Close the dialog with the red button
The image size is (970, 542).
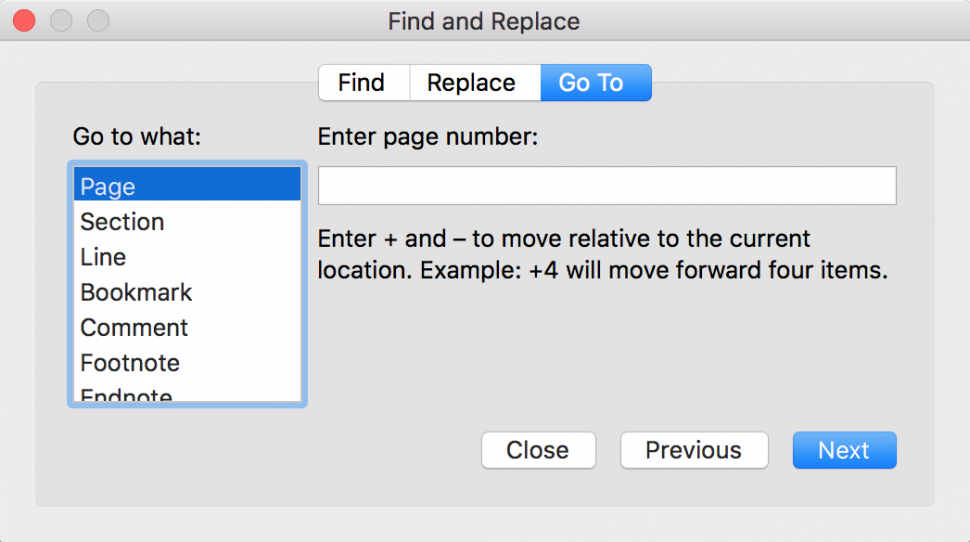pyautogui.click(x=24, y=20)
